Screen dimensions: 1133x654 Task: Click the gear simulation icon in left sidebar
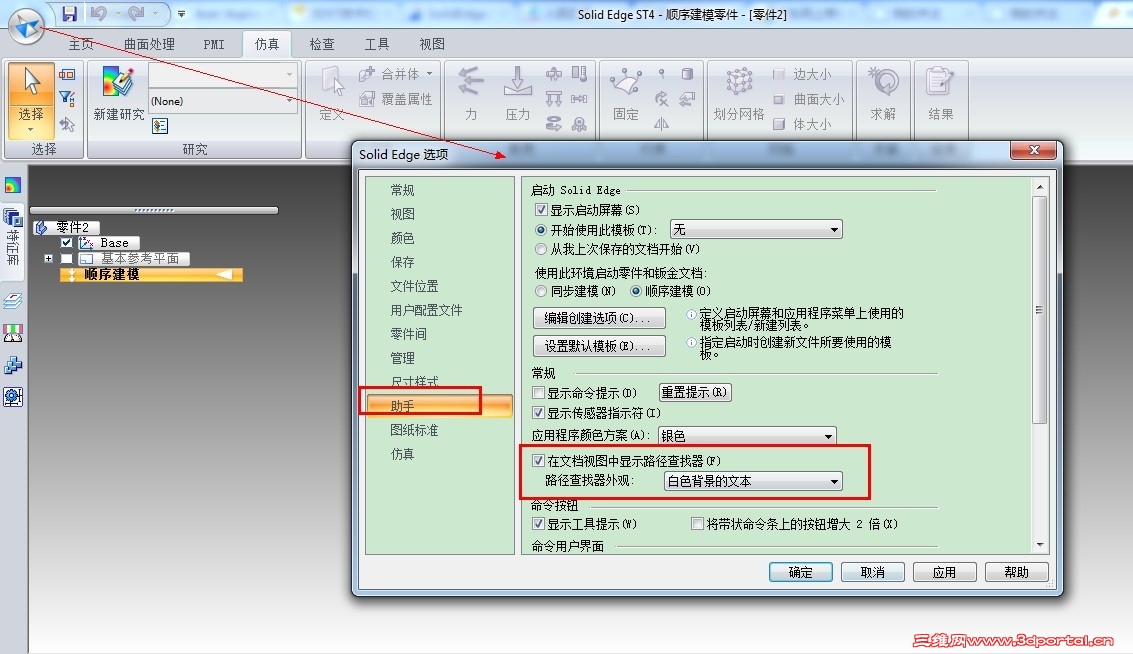(x=13, y=396)
